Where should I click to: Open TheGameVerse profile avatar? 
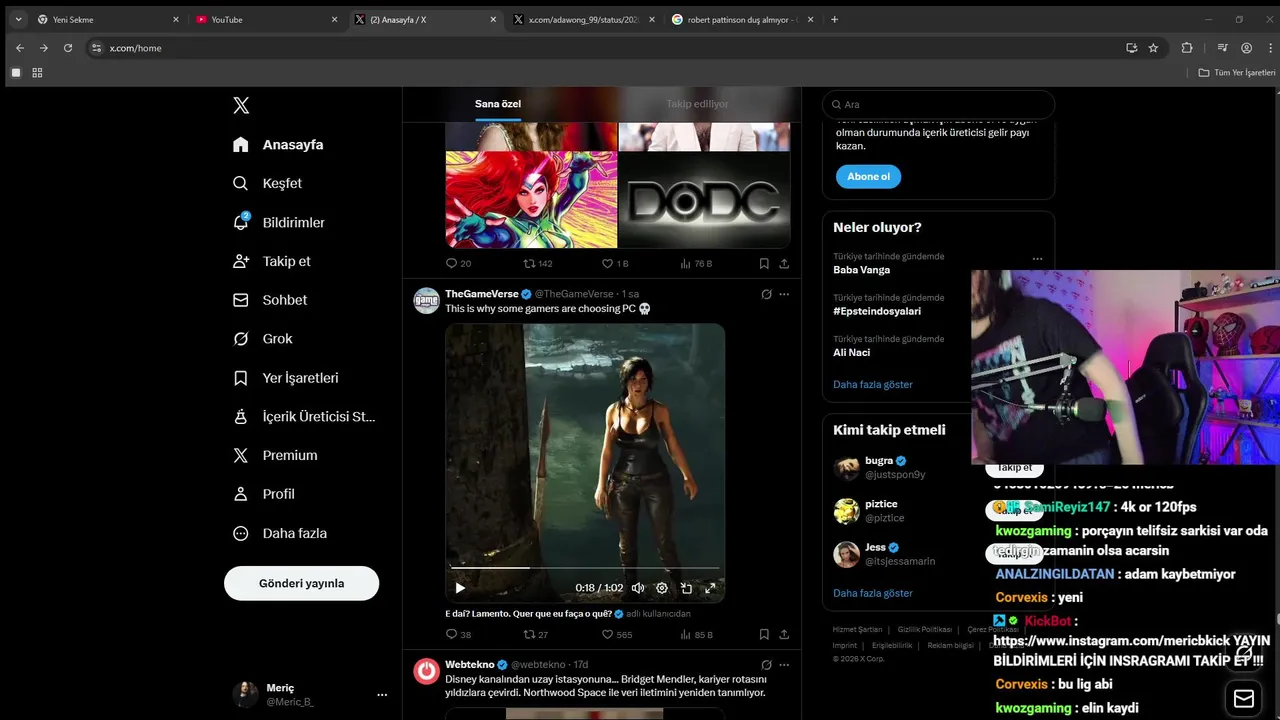[x=427, y=301]
